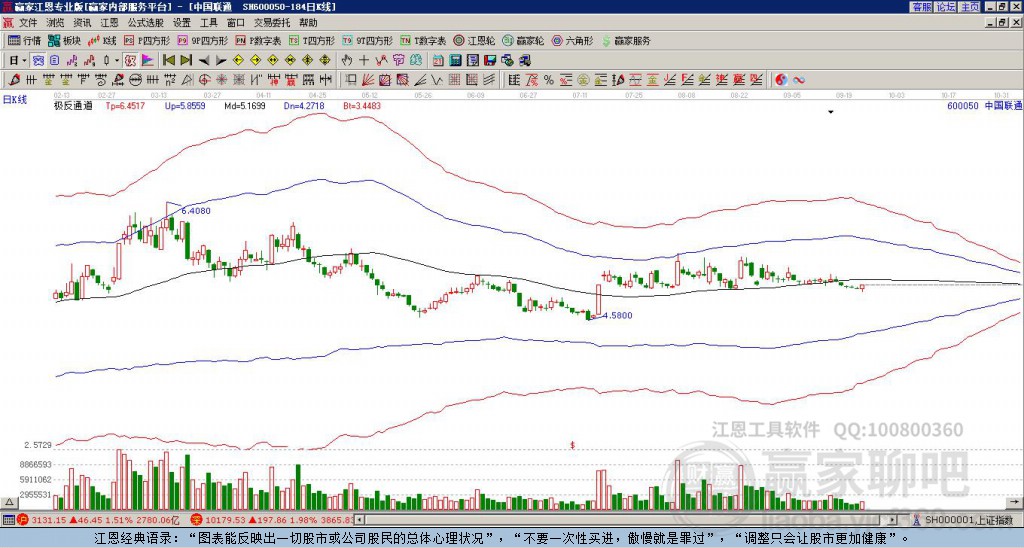The width and height of the screenshot is (1024, 548).
Task: Toggle the 权 rights-adjustment button
Action: 130,61
